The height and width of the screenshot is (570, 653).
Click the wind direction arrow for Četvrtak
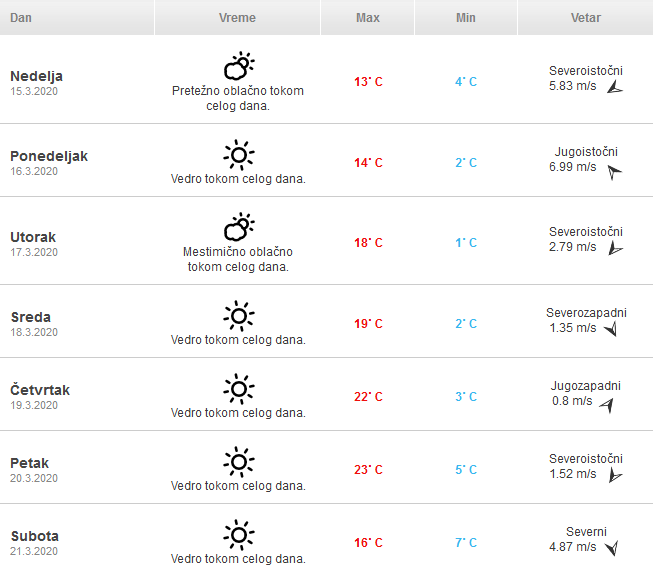point(606,404)
